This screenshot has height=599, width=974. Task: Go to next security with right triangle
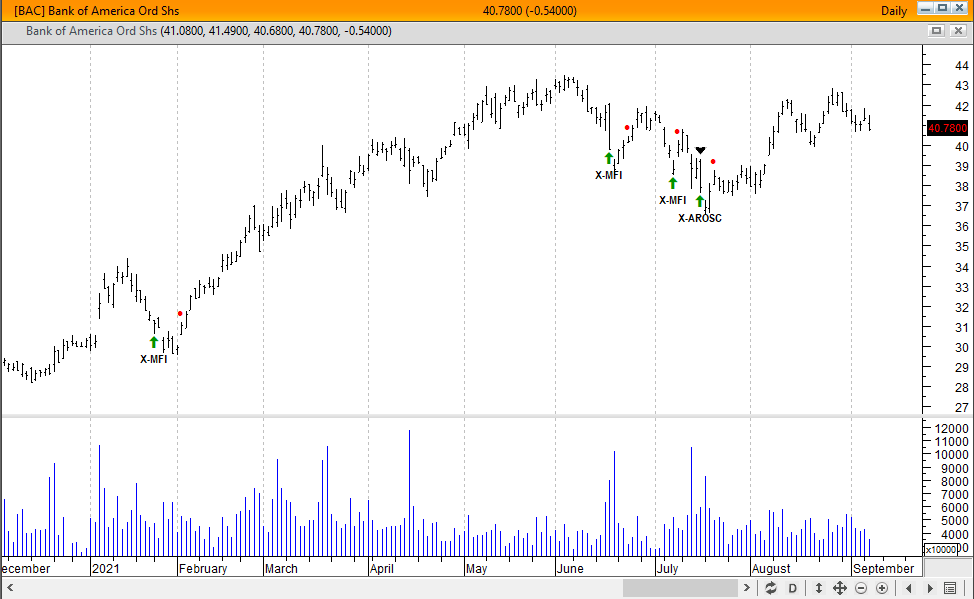pyautogui.click(x=930, y=588)
